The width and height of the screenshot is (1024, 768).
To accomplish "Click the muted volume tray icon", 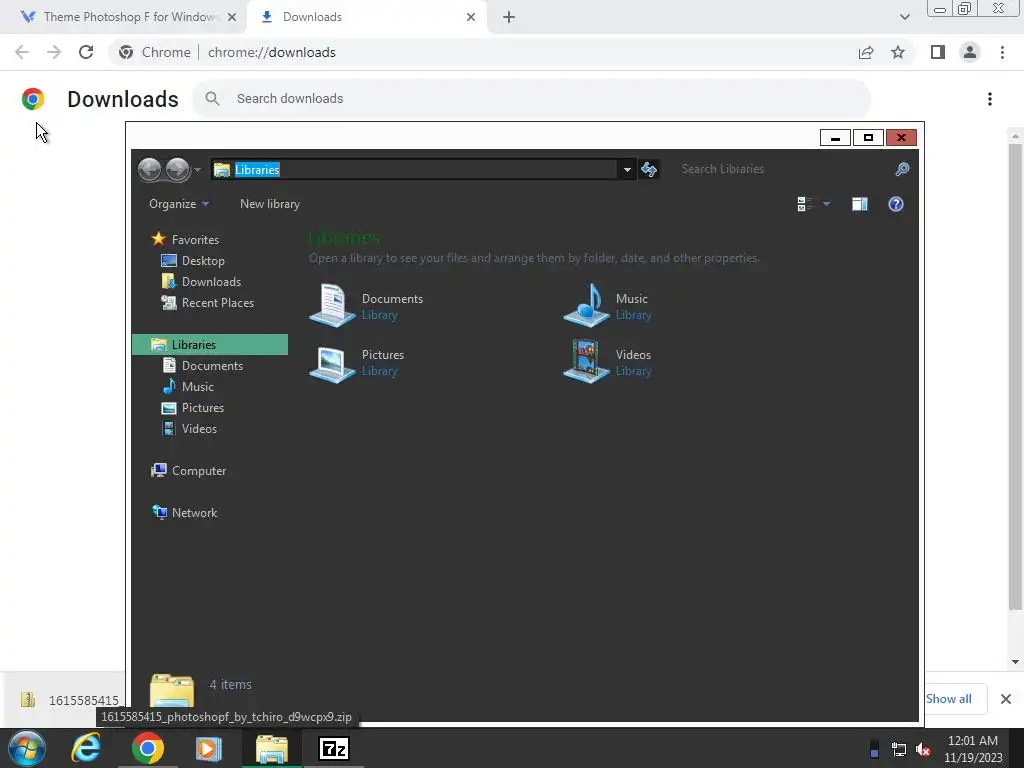I will 923,750.
